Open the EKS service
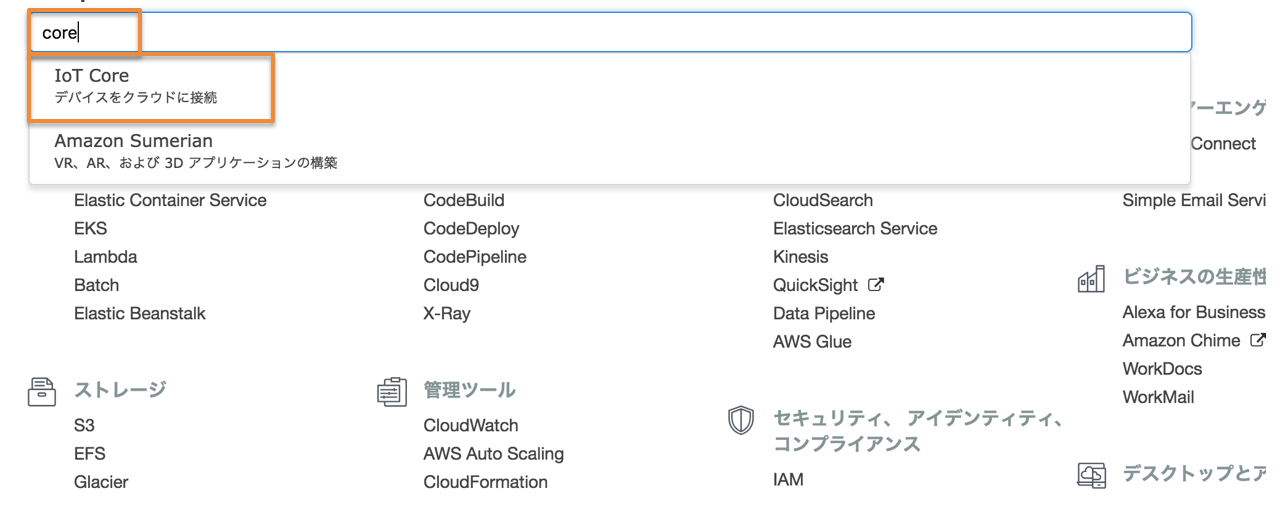Screen dimensions: 1287x510 [90, 229]
